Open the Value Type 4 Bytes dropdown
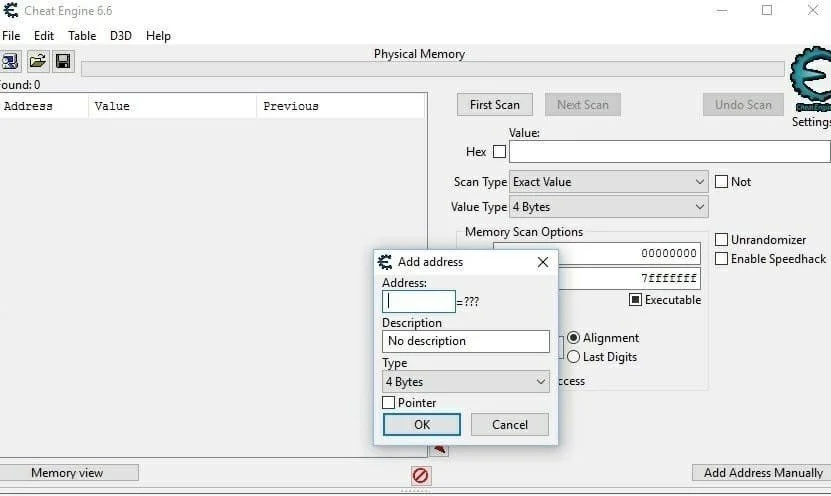The height and width of the screenshot is (496, 831). [x=608, y=207]
